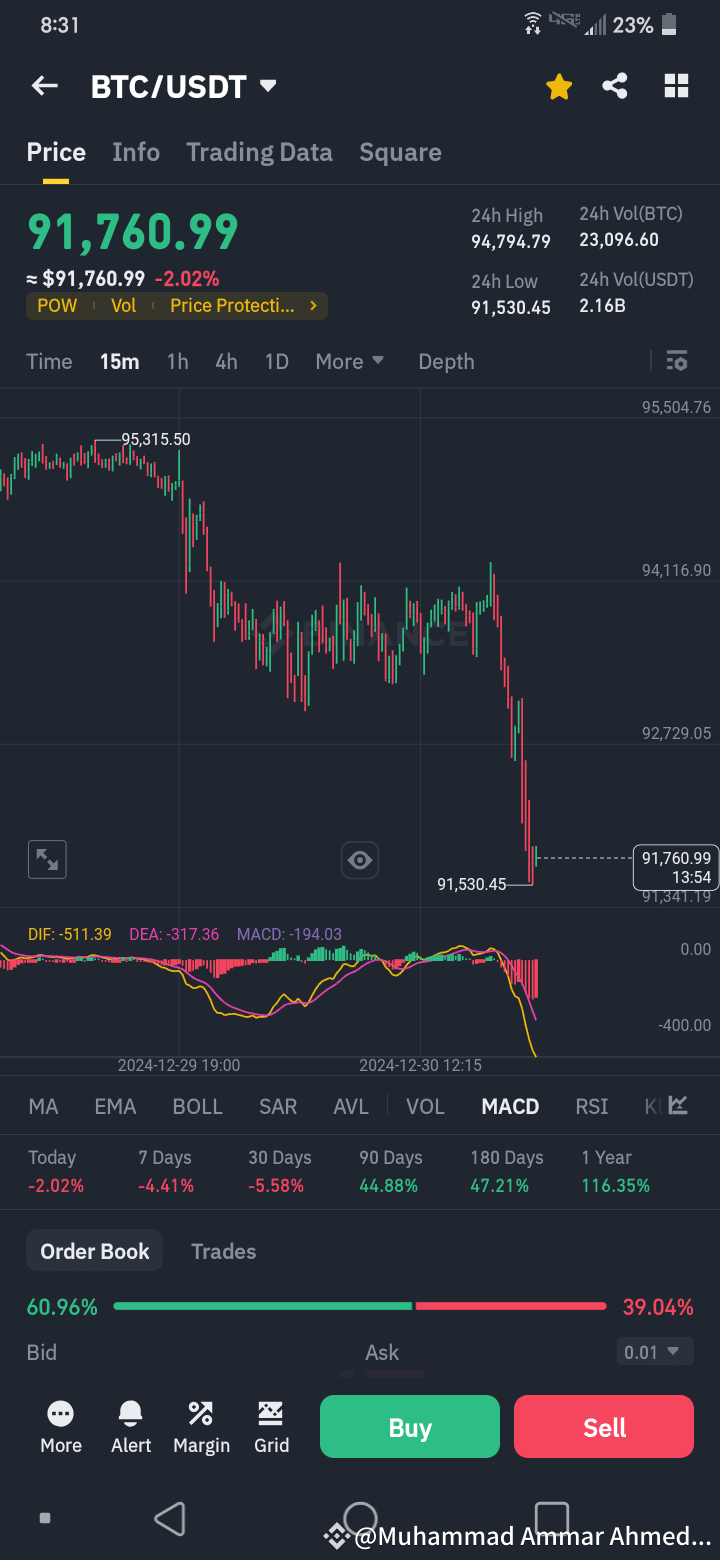The width and height of the screenshot is (720, 1560).
Task: Open chart layout options grid icon
Action: pos(676,86)
